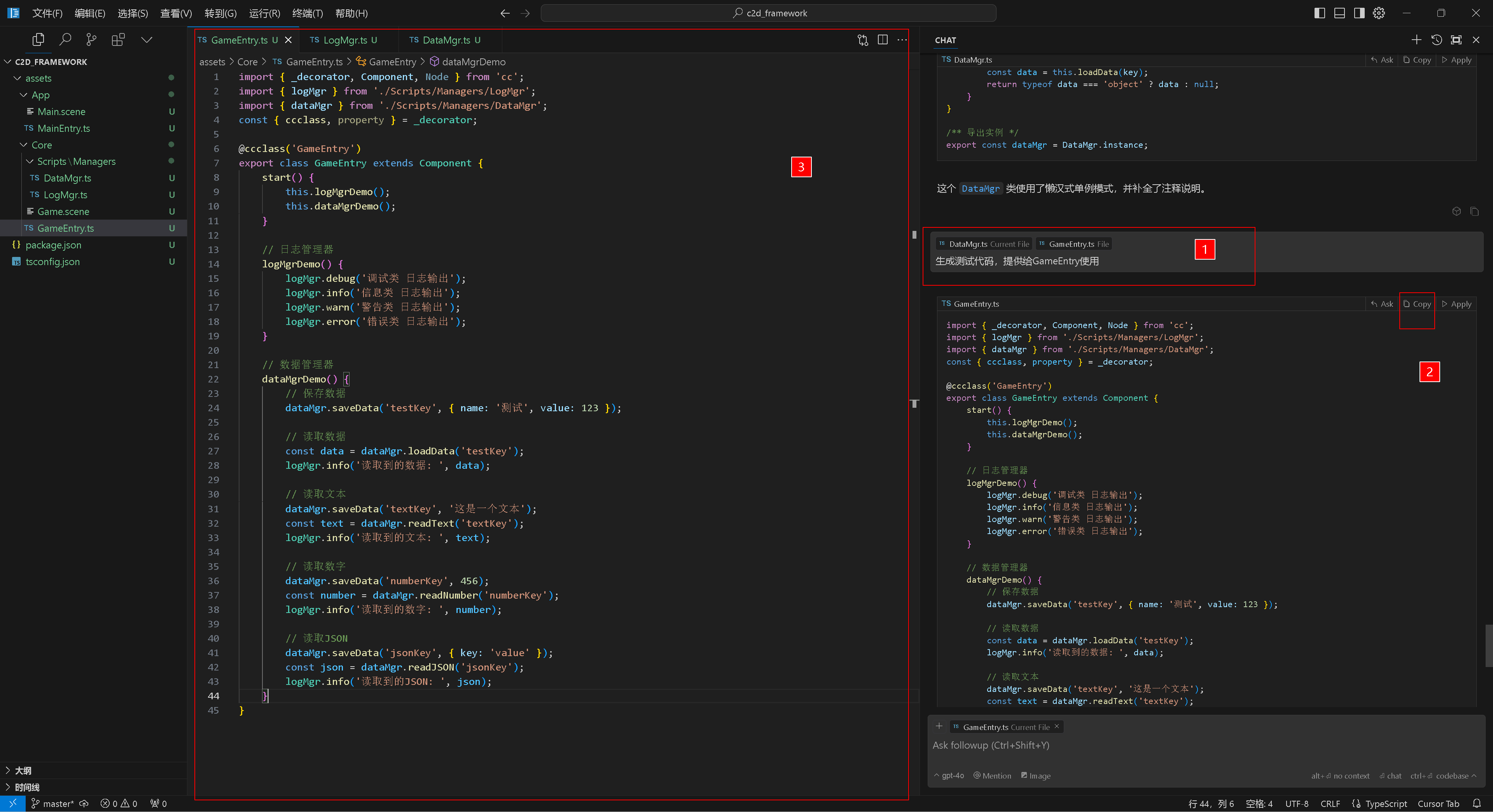The image size is (1493, 812).
Task: Click the cube icon below chat response
Action: [x=1456, y=211]
